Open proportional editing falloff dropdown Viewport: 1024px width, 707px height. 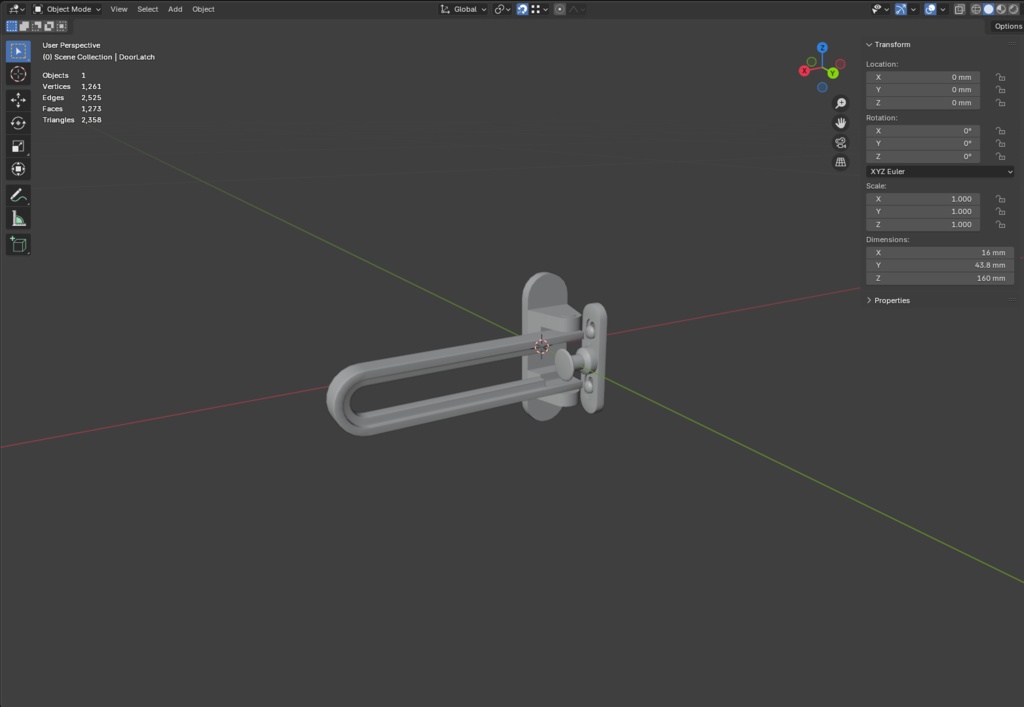577,9
